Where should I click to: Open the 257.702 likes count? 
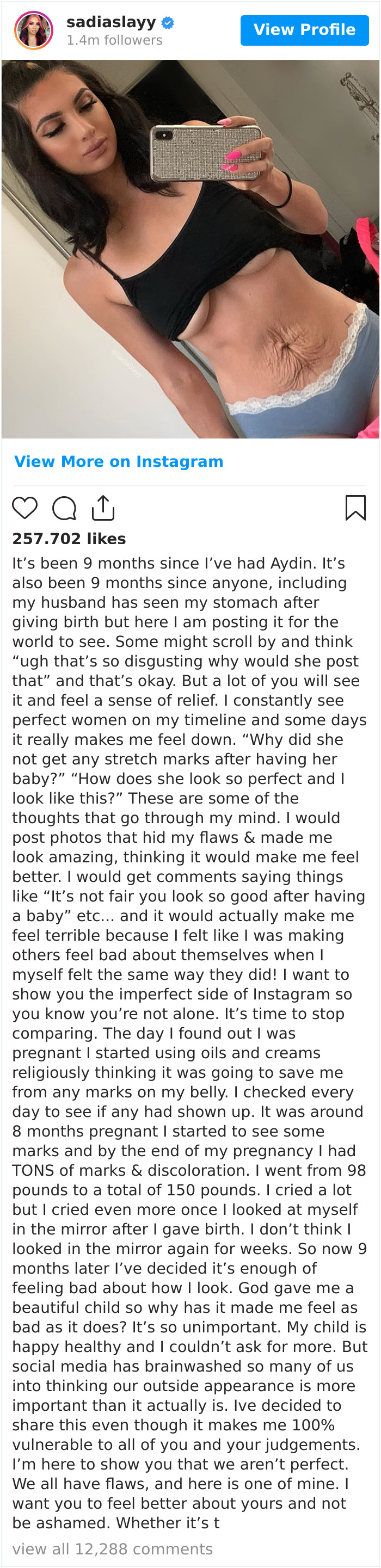pyautogui.click(x=69, y=539)
